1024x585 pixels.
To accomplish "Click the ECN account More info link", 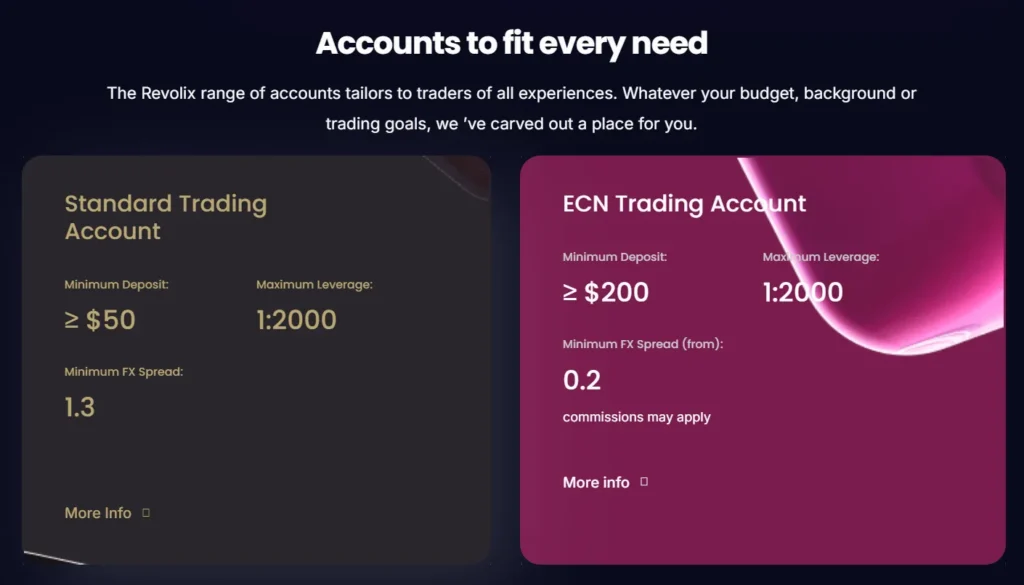I will tap(596, 482).
